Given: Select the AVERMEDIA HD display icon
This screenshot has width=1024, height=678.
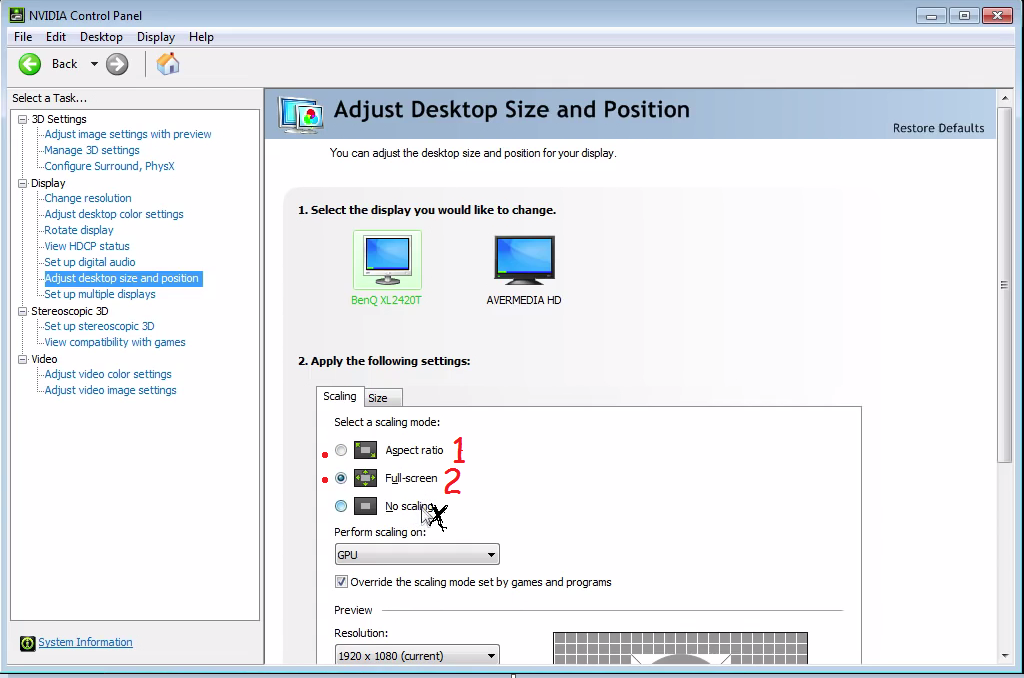Looking at the screenshot, I should pyautogui.click(x=524, y=260).
